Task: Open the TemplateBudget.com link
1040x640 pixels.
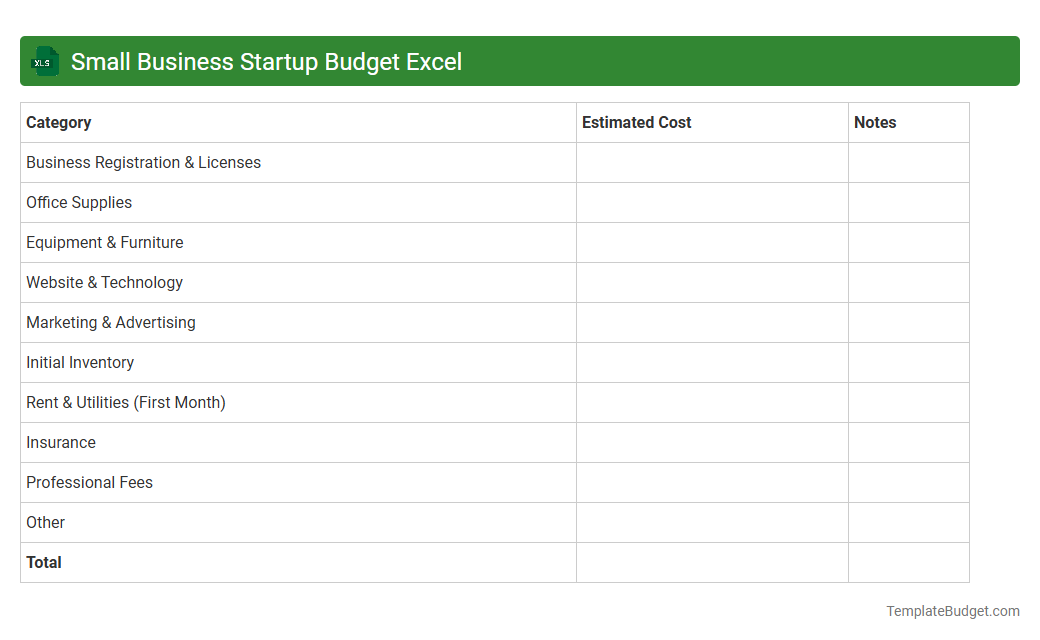Action: (952, 609)
